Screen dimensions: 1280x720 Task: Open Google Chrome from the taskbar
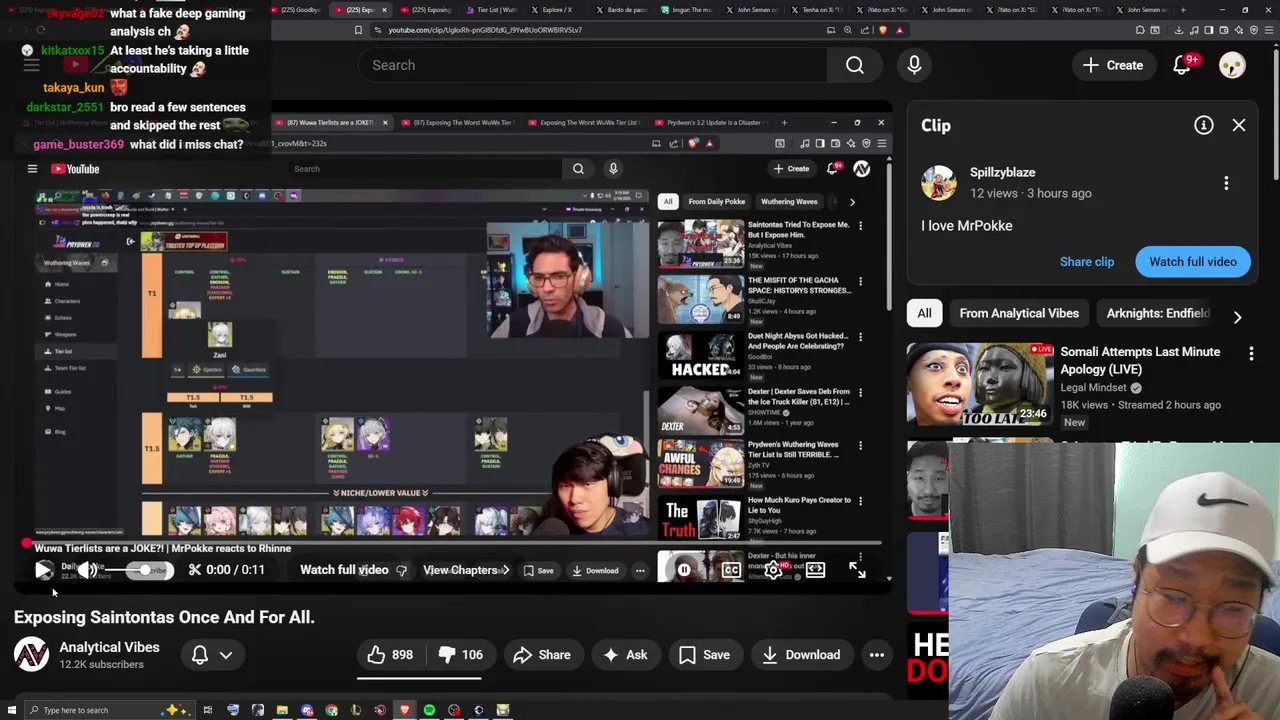[x=331, y=710]
